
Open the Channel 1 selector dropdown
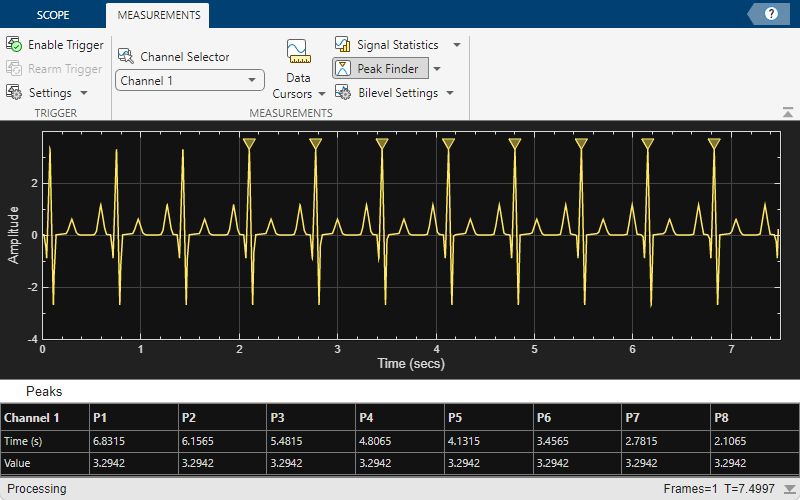(190, 80)
